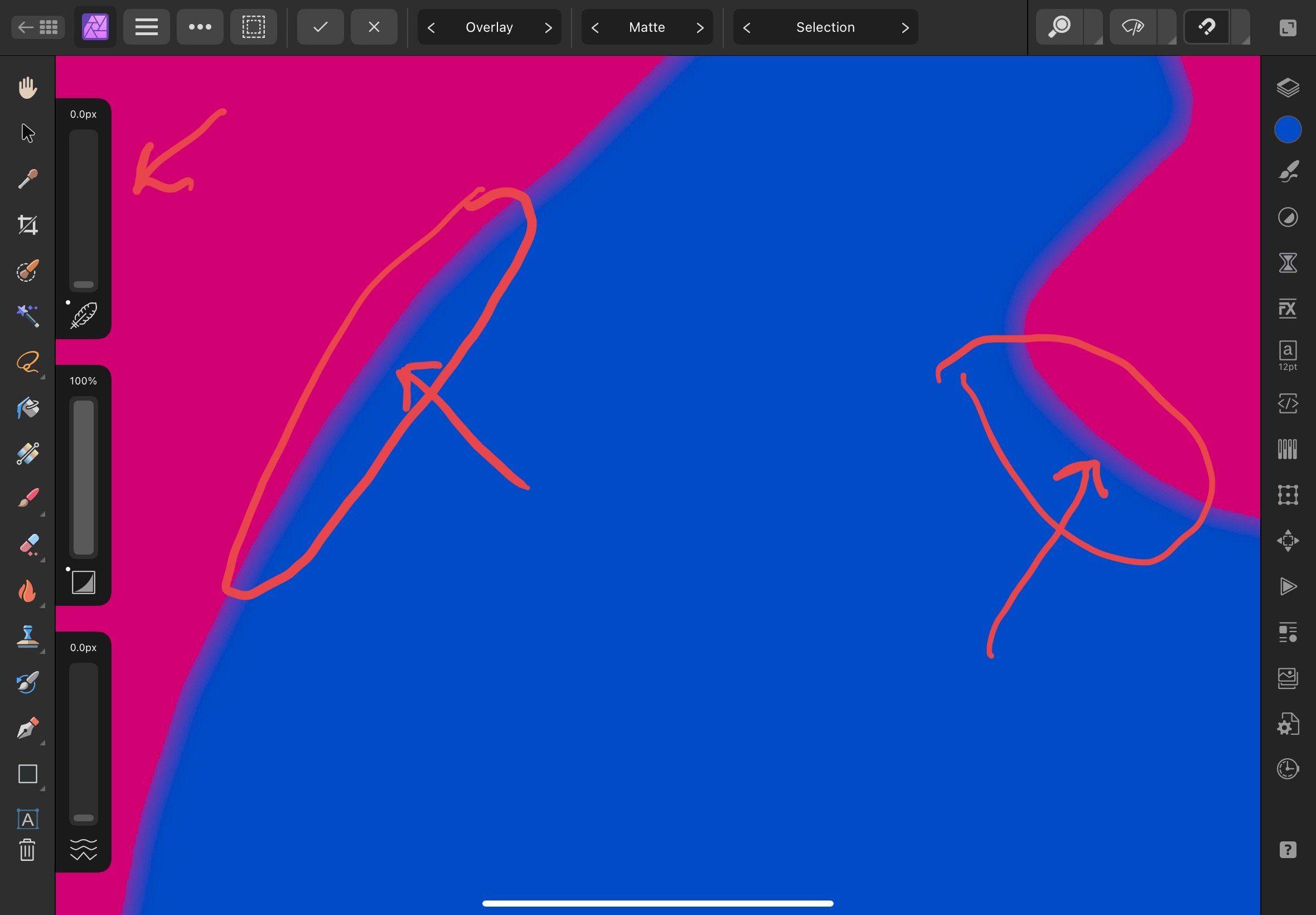Viewport: 1316px width, 915px height.
Task: Switch Overlay mode to next option
Action: click(548, 27)
